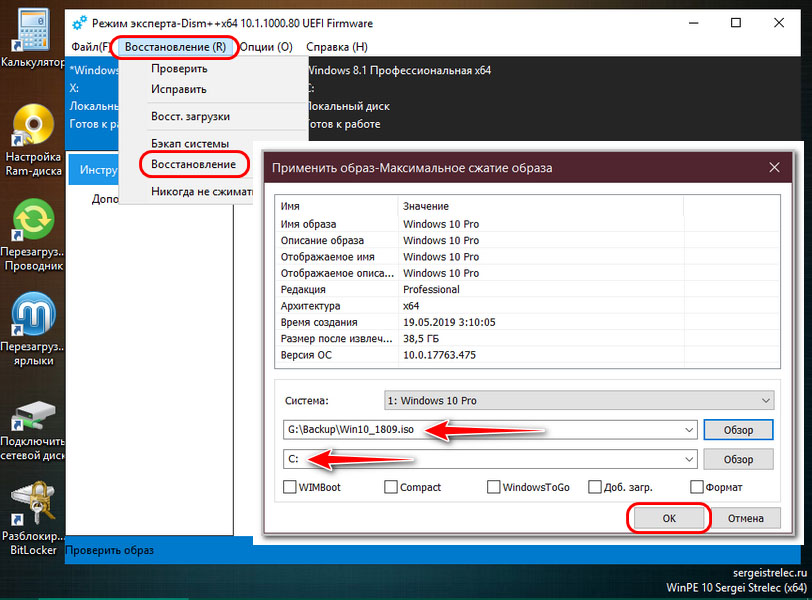
Task: Choose Исправить from the menu
Action: (x=179, y=89)
